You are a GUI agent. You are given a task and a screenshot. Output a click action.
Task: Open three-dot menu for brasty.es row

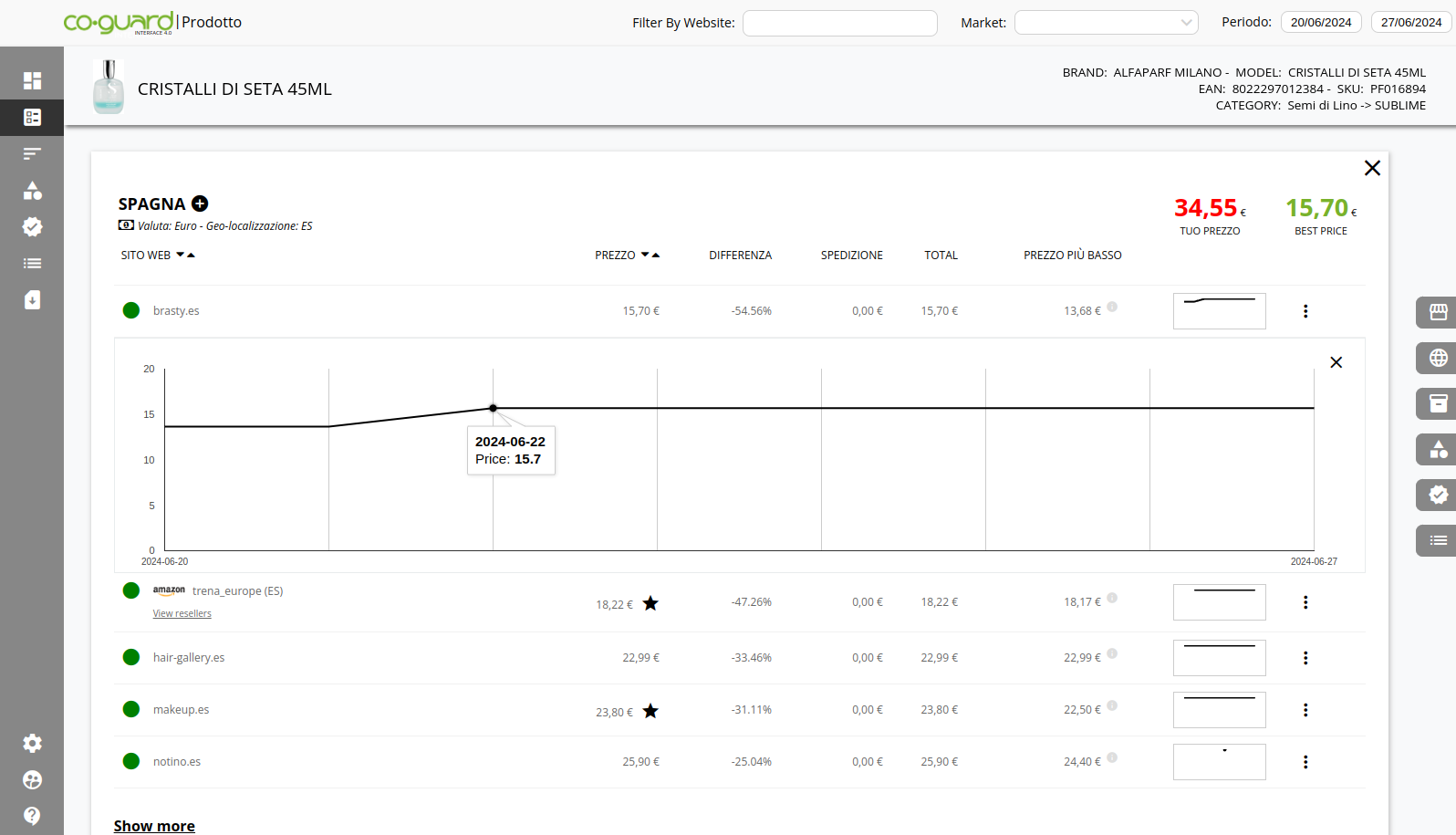point(1305,311)
